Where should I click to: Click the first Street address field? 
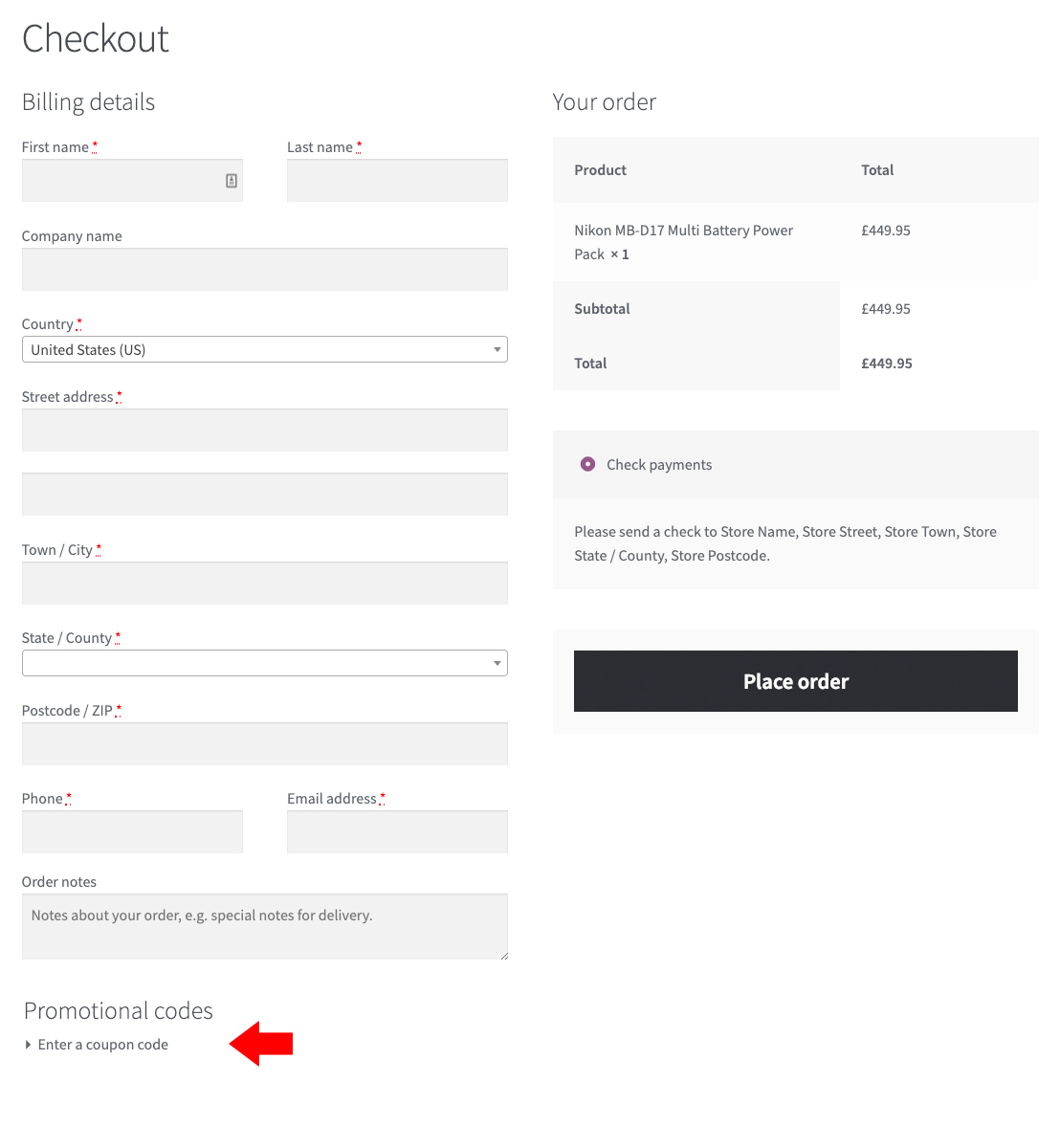click(265, 430)
